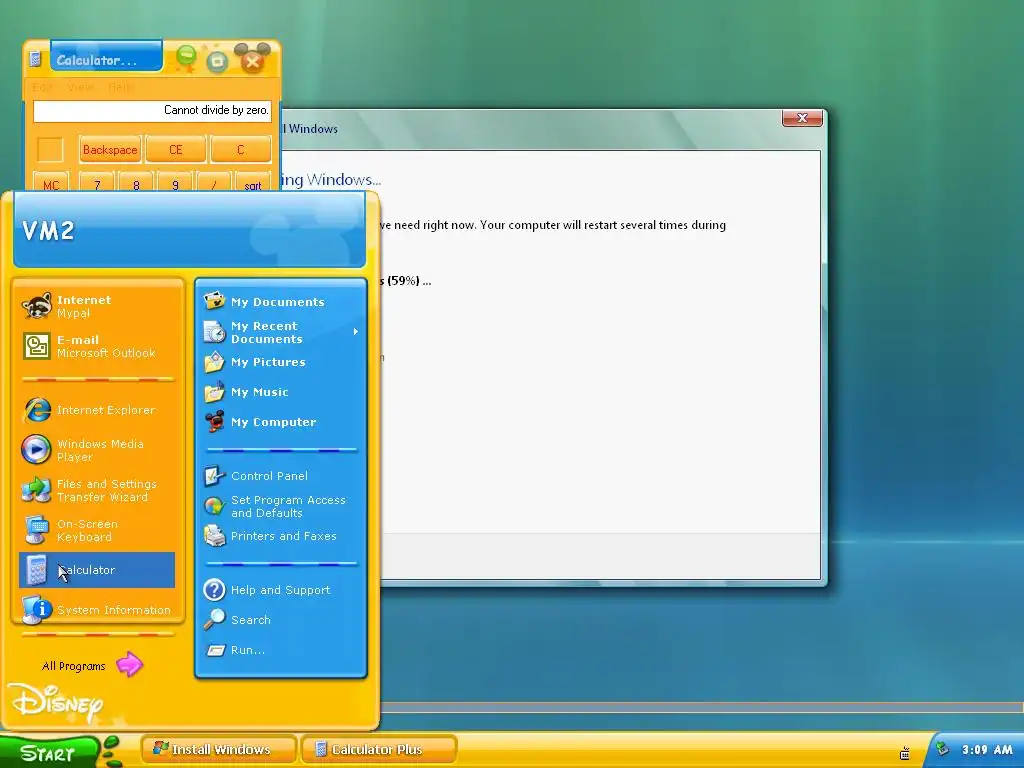Close Calculator with Mickey-ears X button
Screen dimensions: 1024x768
[252, 59]
